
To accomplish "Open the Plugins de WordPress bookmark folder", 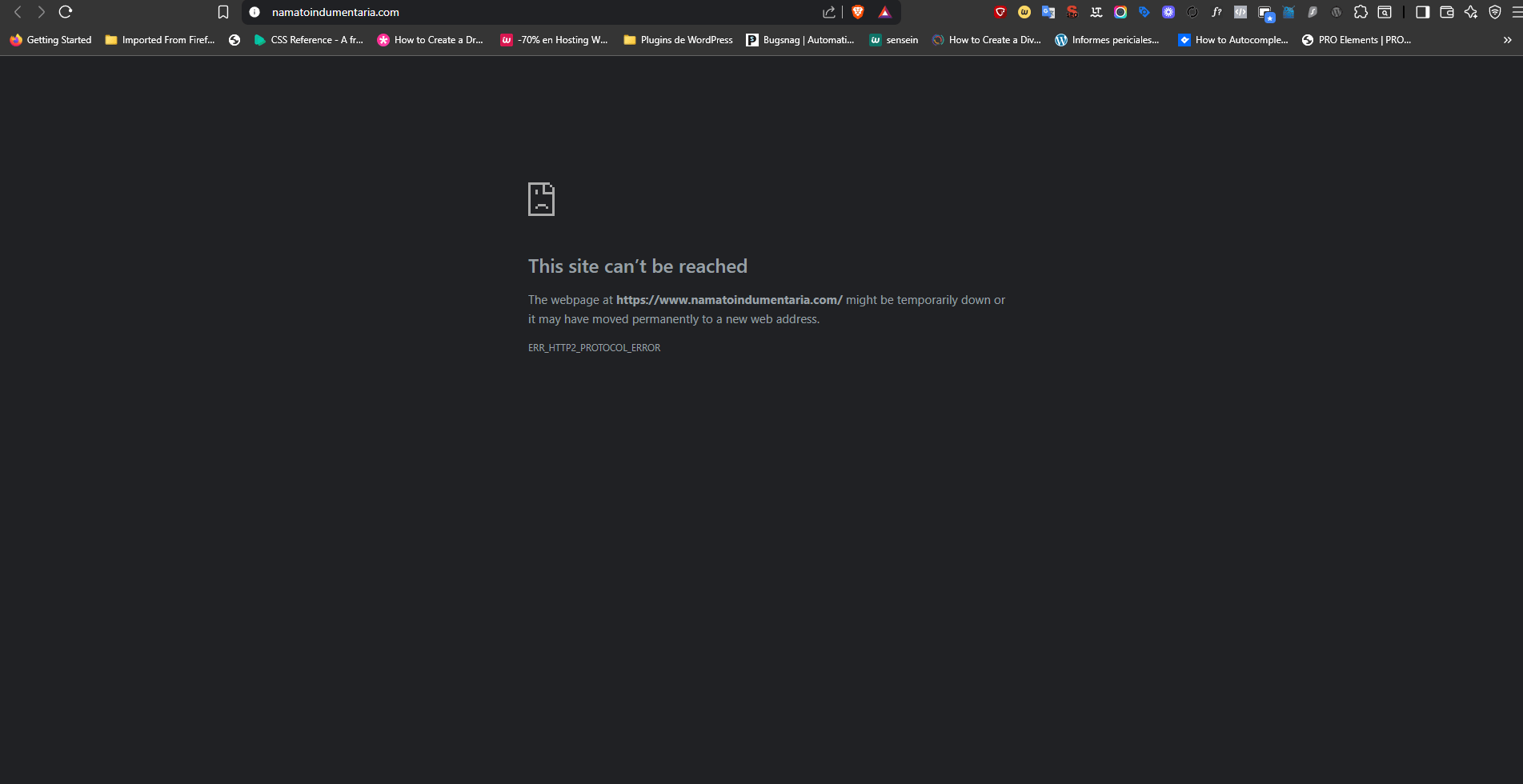I will pos(678,40).
